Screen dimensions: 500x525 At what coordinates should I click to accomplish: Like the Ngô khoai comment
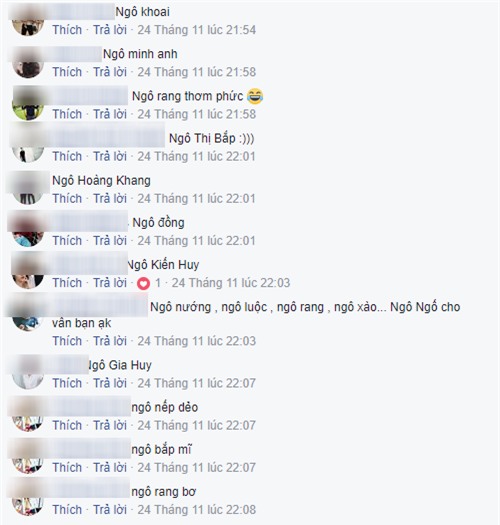tap(67, 30)
